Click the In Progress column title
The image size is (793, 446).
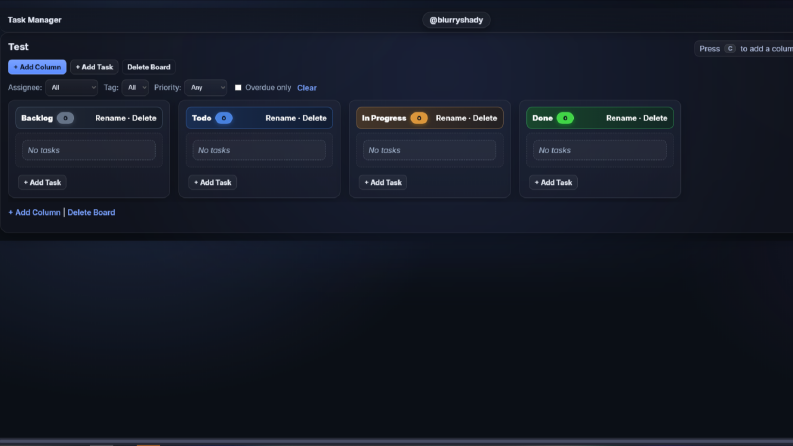tap(384, 118)
